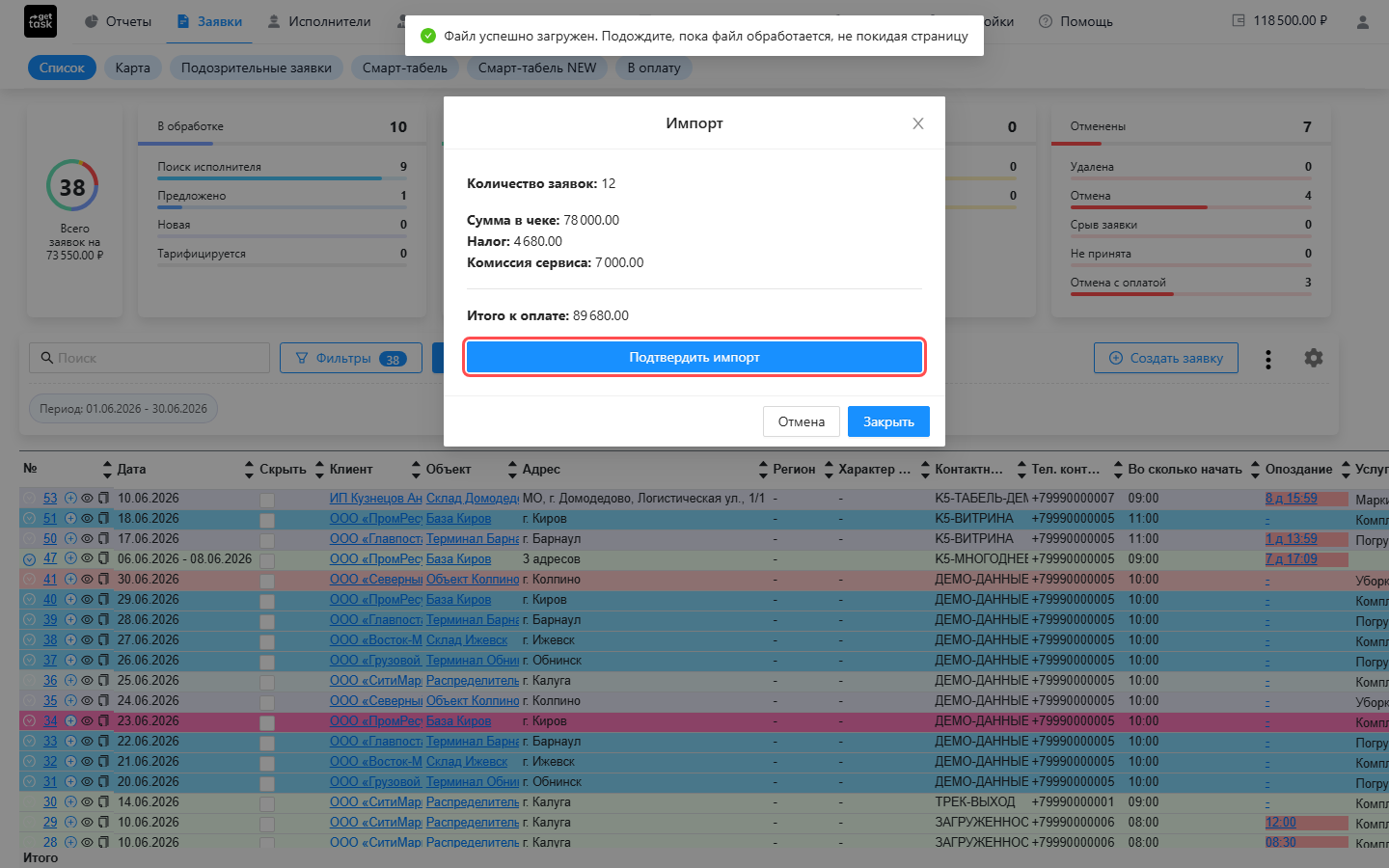The image size is (1389, 868).
Task: Click the gettask logo icon
Action: coord(41,21)
